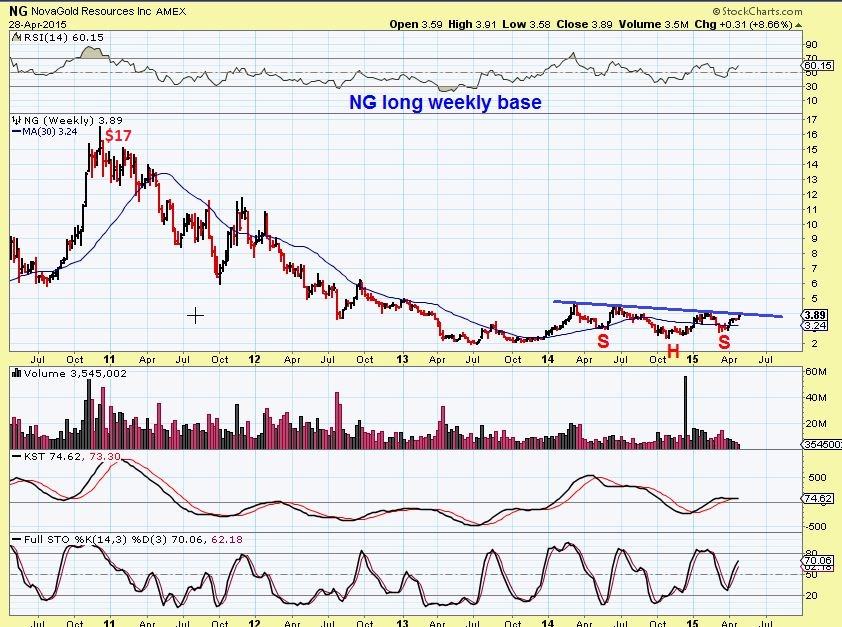Click the 3.89 price tag on price axis
This screenshot has height=627, width=842.
815,315
